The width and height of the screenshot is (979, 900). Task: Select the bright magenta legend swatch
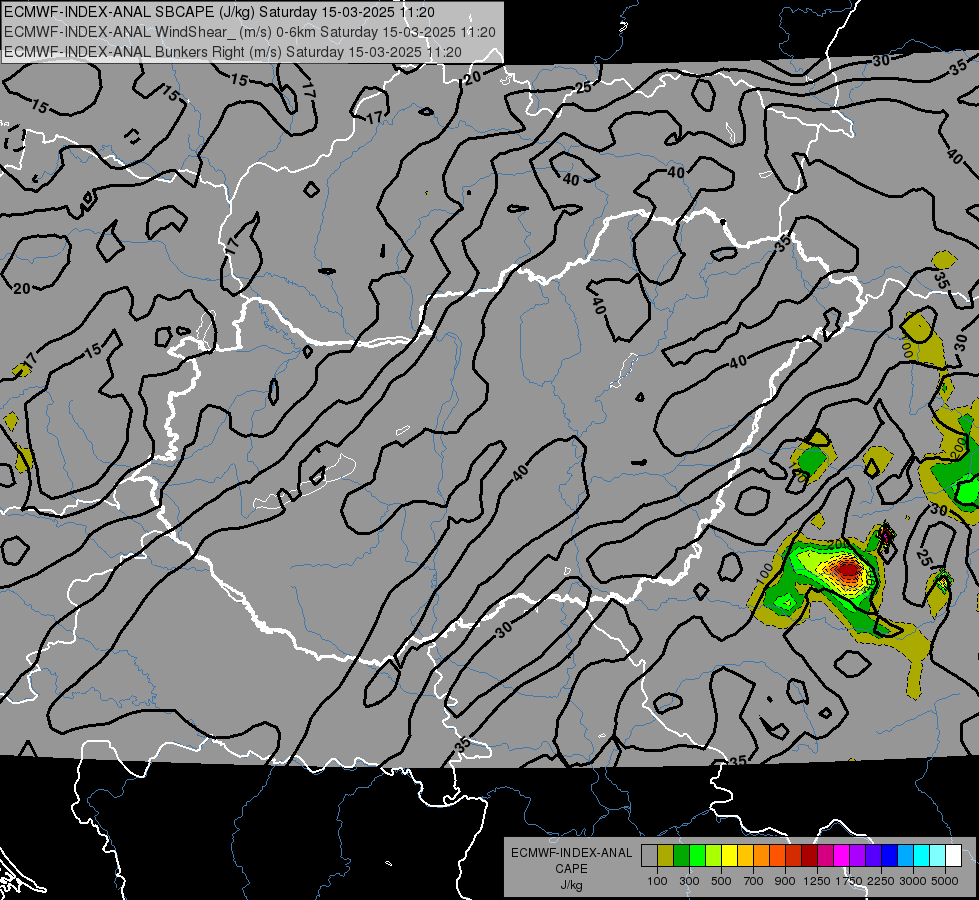(842, 855)
